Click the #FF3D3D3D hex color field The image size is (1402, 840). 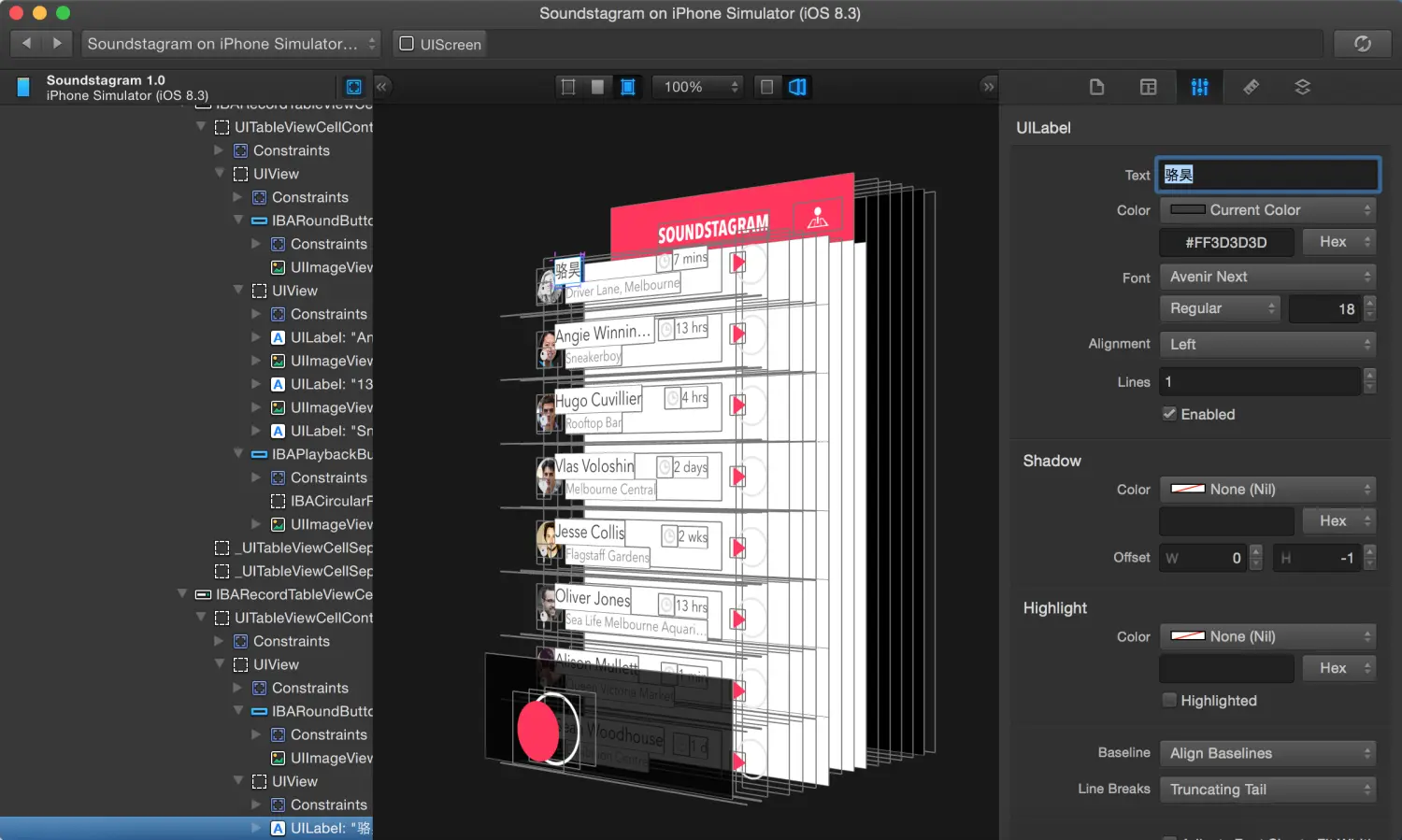click(x=1226, y=242)
